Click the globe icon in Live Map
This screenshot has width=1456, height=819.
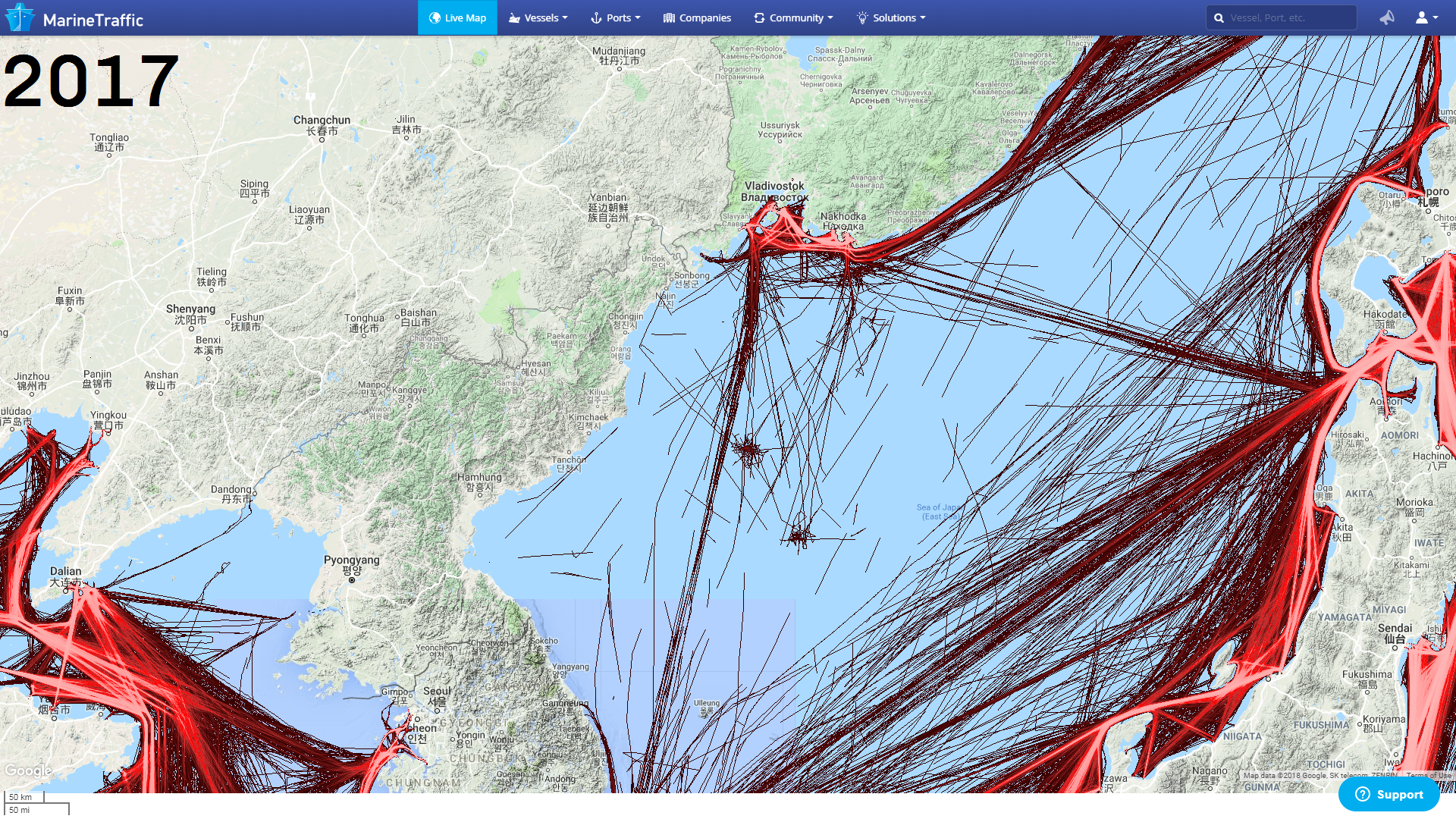pyautogui.click(x=435, y=17)
